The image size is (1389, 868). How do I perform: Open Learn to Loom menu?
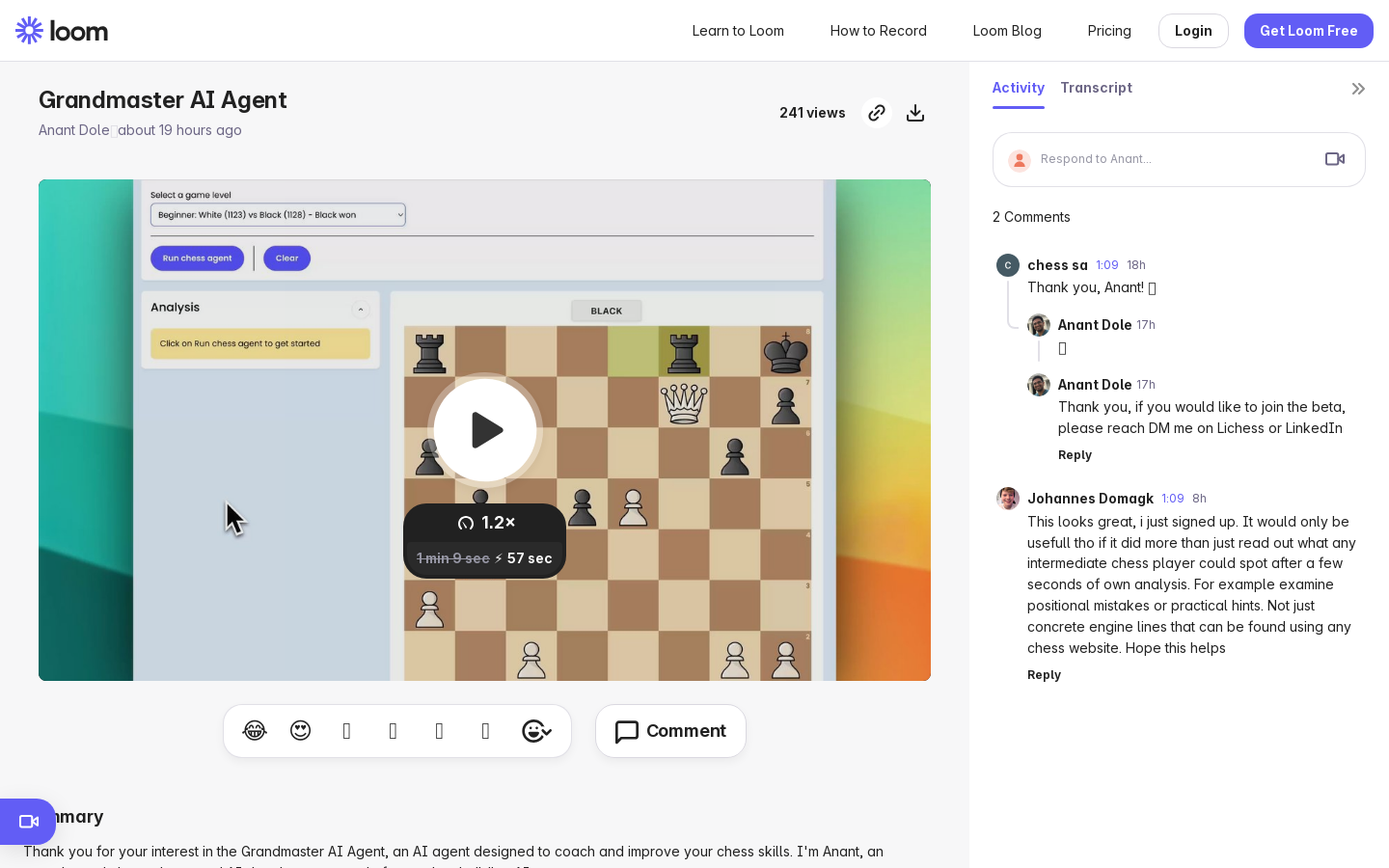(x=738, y=31)
